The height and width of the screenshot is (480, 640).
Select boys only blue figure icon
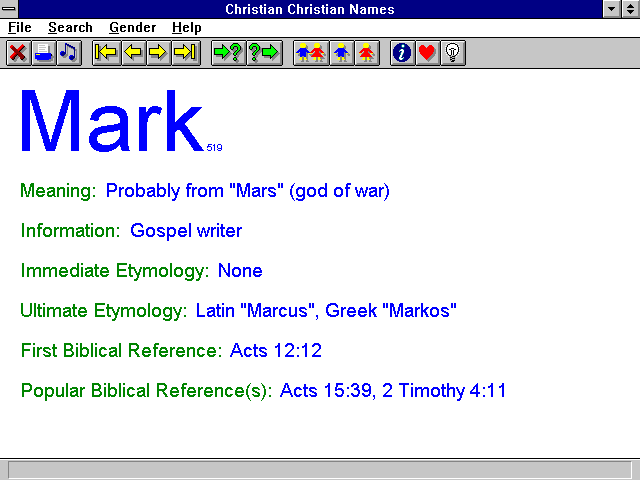(342, 53)
